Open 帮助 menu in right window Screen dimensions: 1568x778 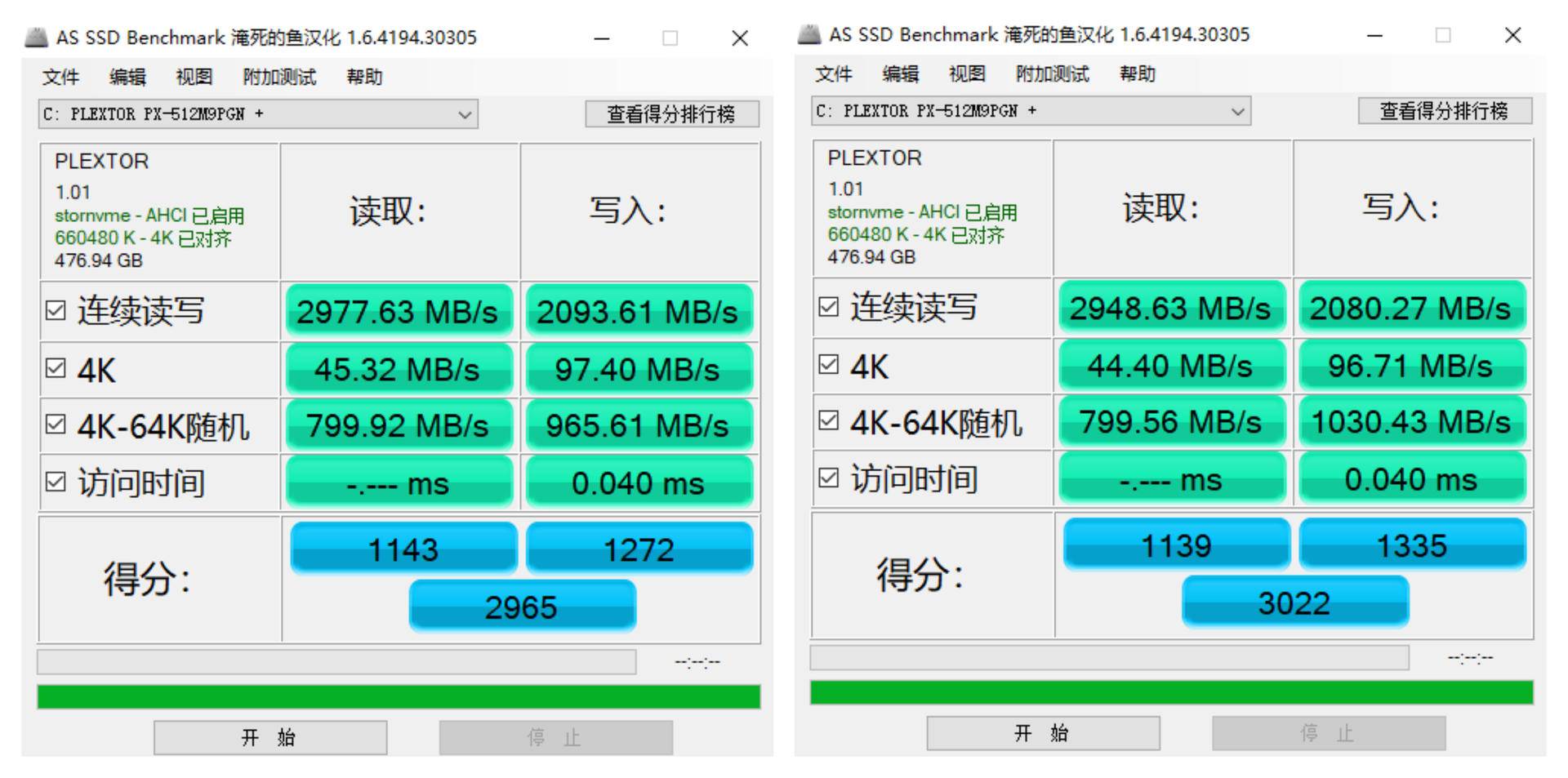pyautogui.click(x=1137, y=73)
